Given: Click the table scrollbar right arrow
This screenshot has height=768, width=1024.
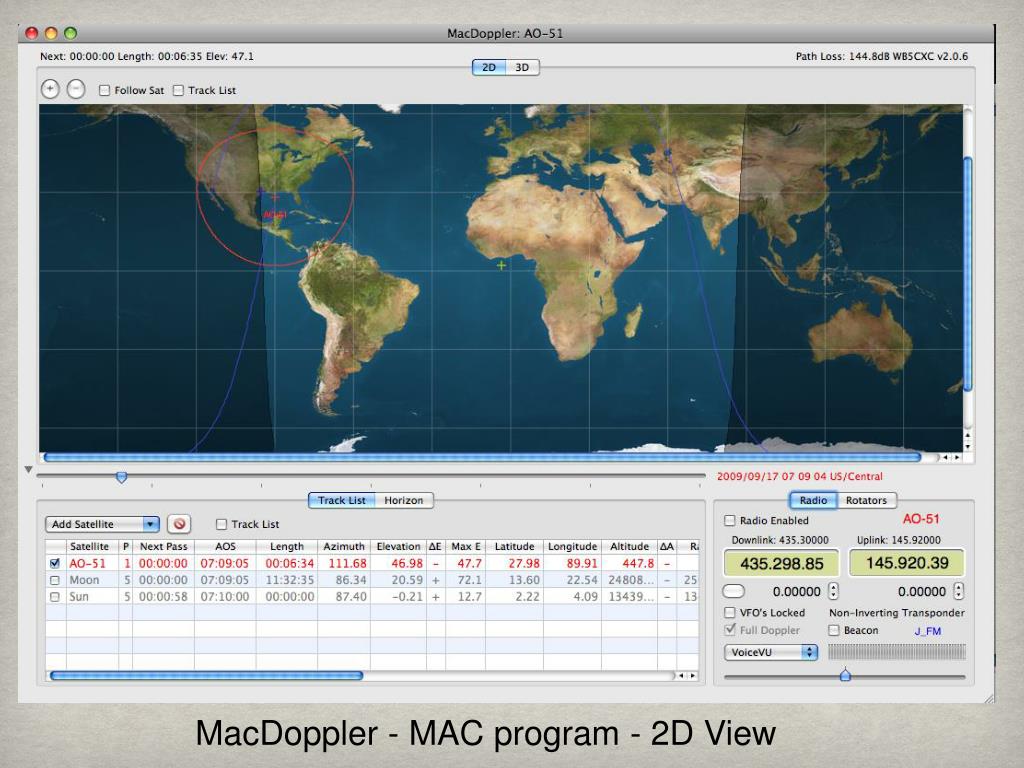Looking at the screenshot, I should (692, 676).
